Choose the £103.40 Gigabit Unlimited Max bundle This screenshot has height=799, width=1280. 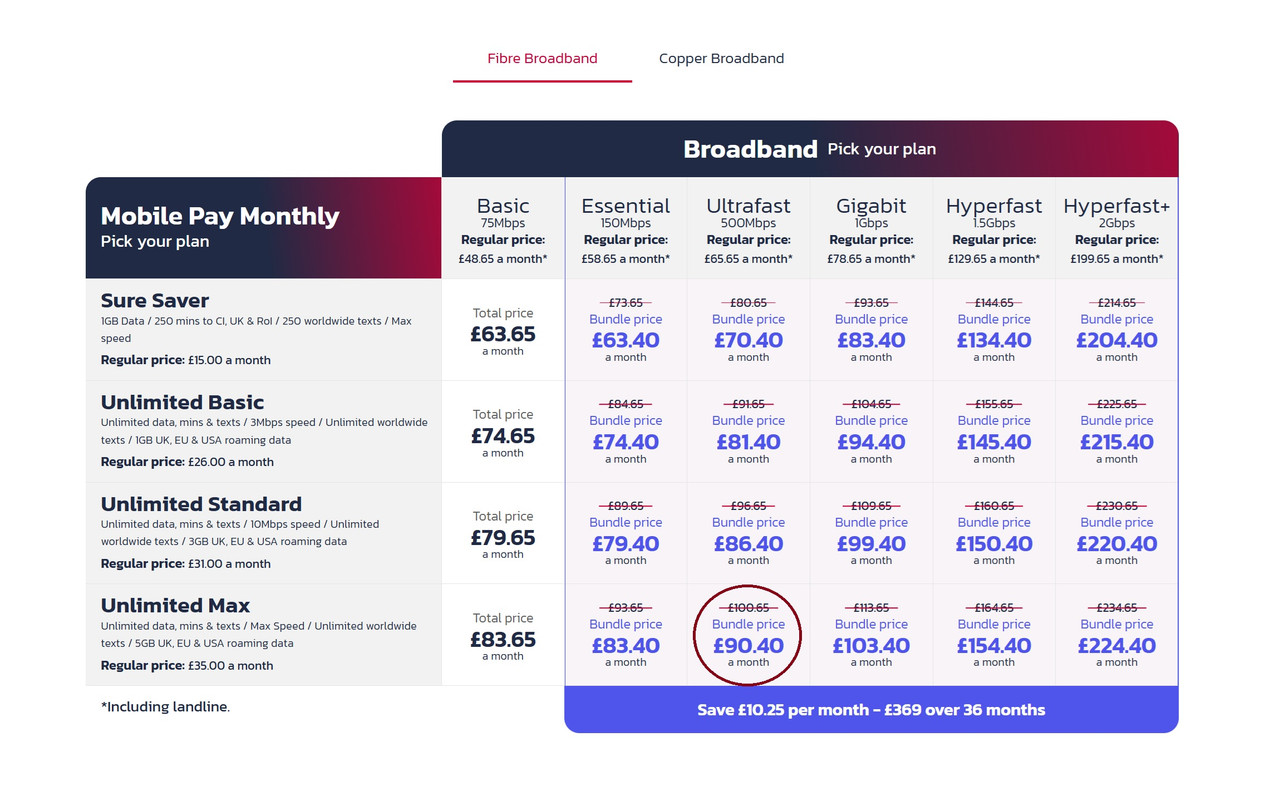click(x=871, y=645)
